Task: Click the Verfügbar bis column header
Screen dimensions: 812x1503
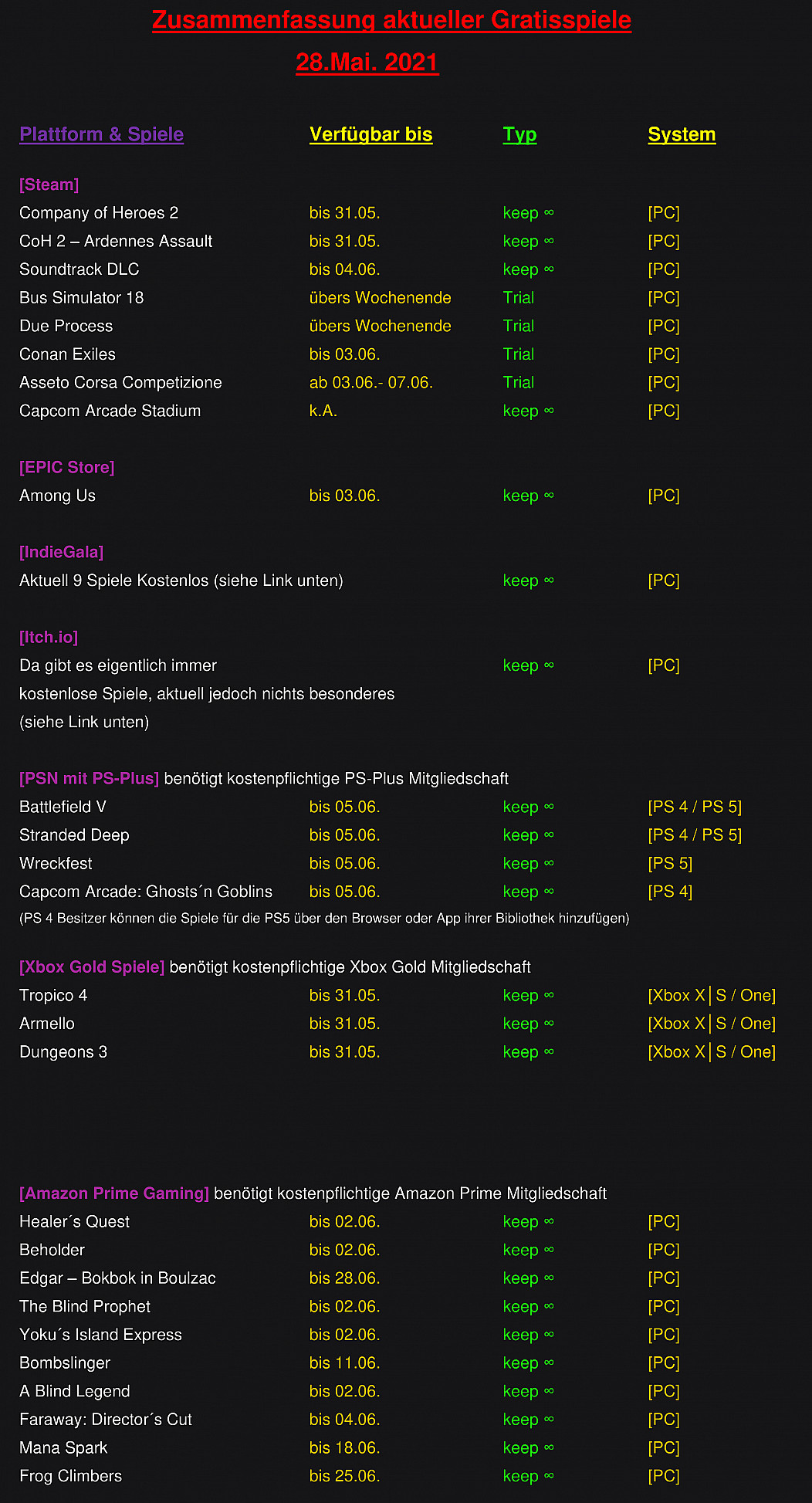Action: tap(370, 134)
